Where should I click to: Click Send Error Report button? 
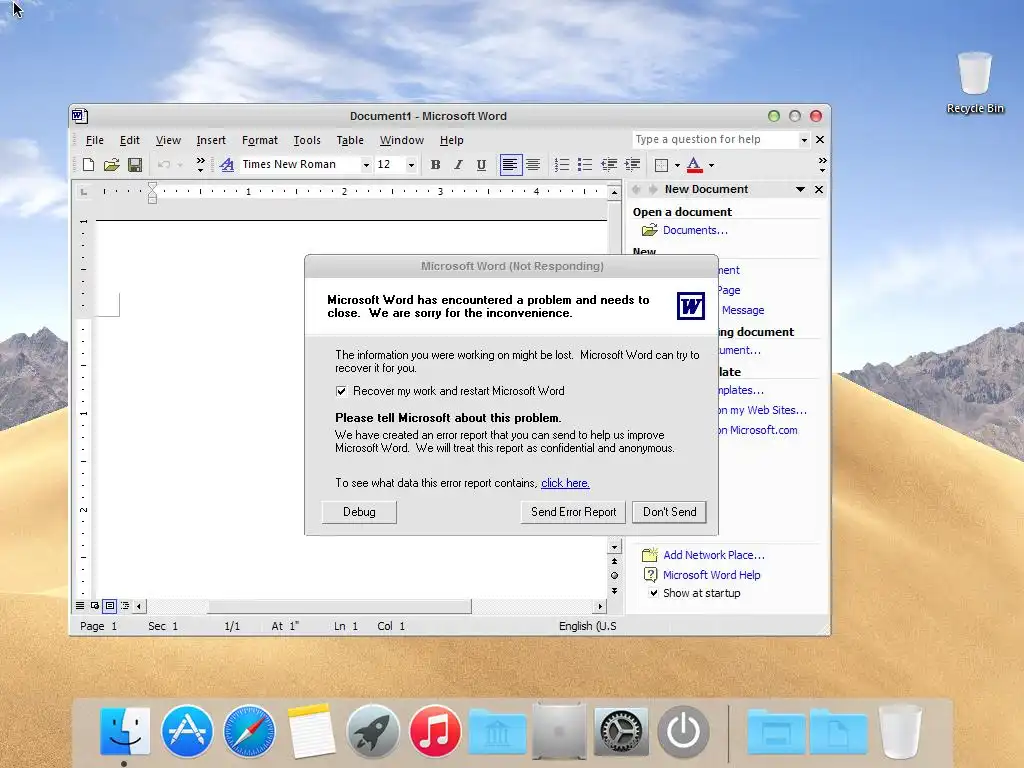573,512
